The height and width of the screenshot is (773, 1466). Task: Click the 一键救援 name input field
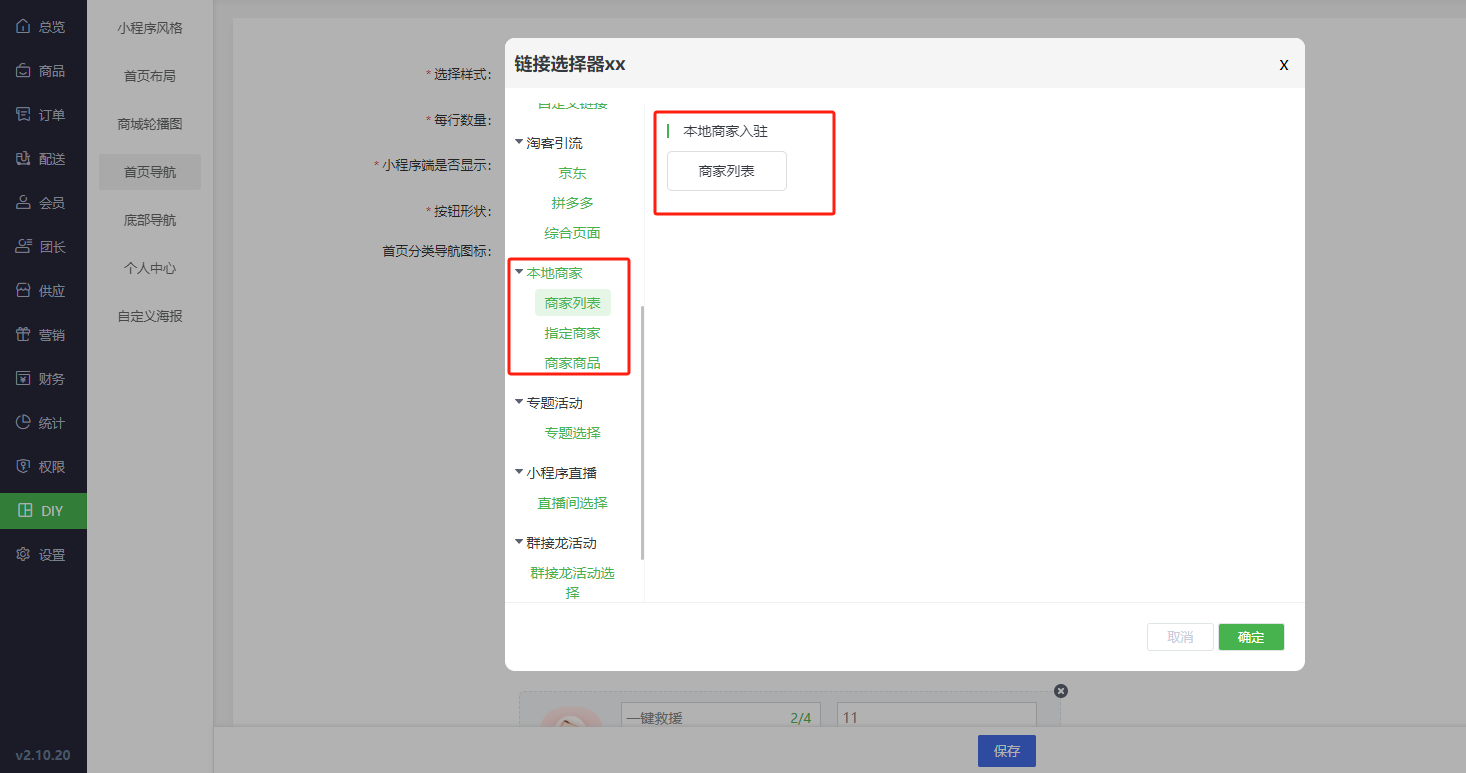700,718
